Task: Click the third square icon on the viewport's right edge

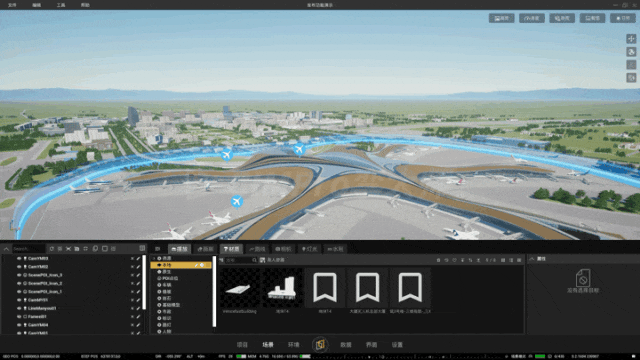Action: coord(631,64)
